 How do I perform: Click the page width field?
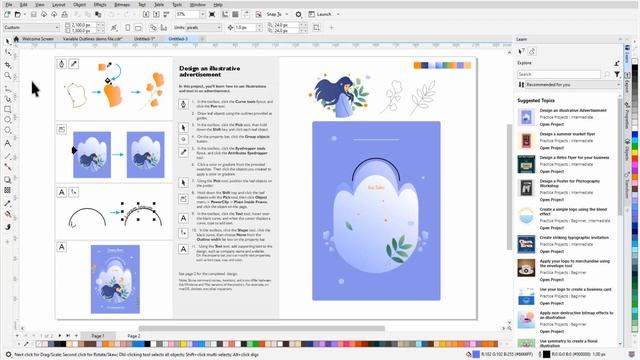pos(84,25)
